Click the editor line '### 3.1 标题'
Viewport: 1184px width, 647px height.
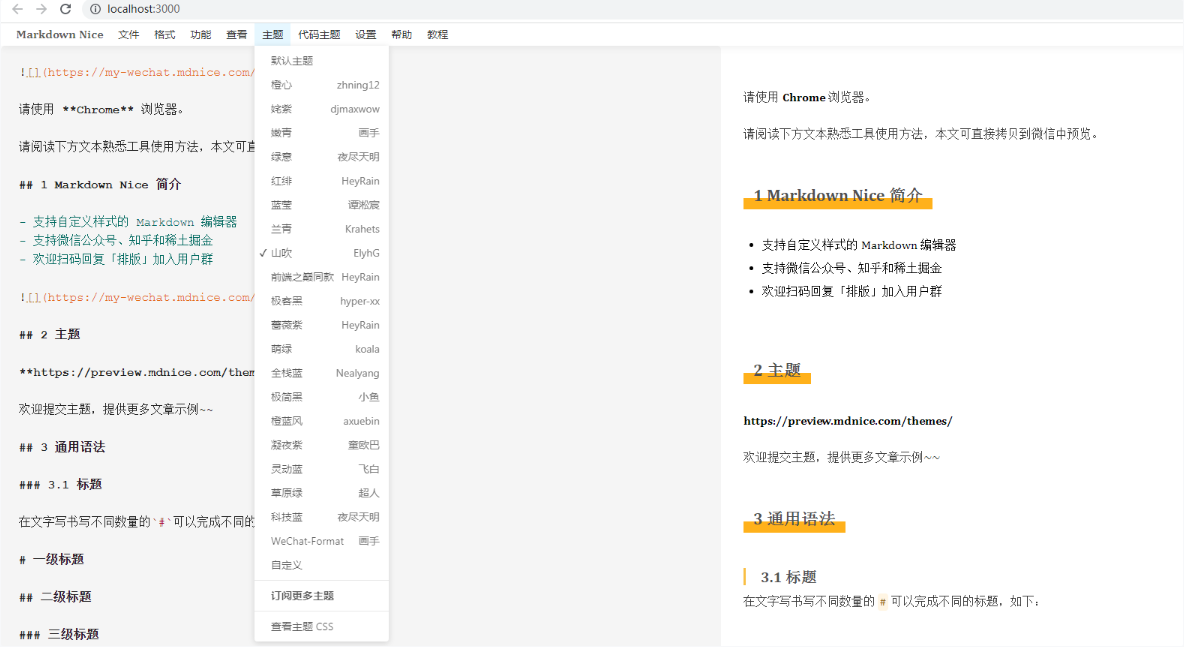[60, 485]
